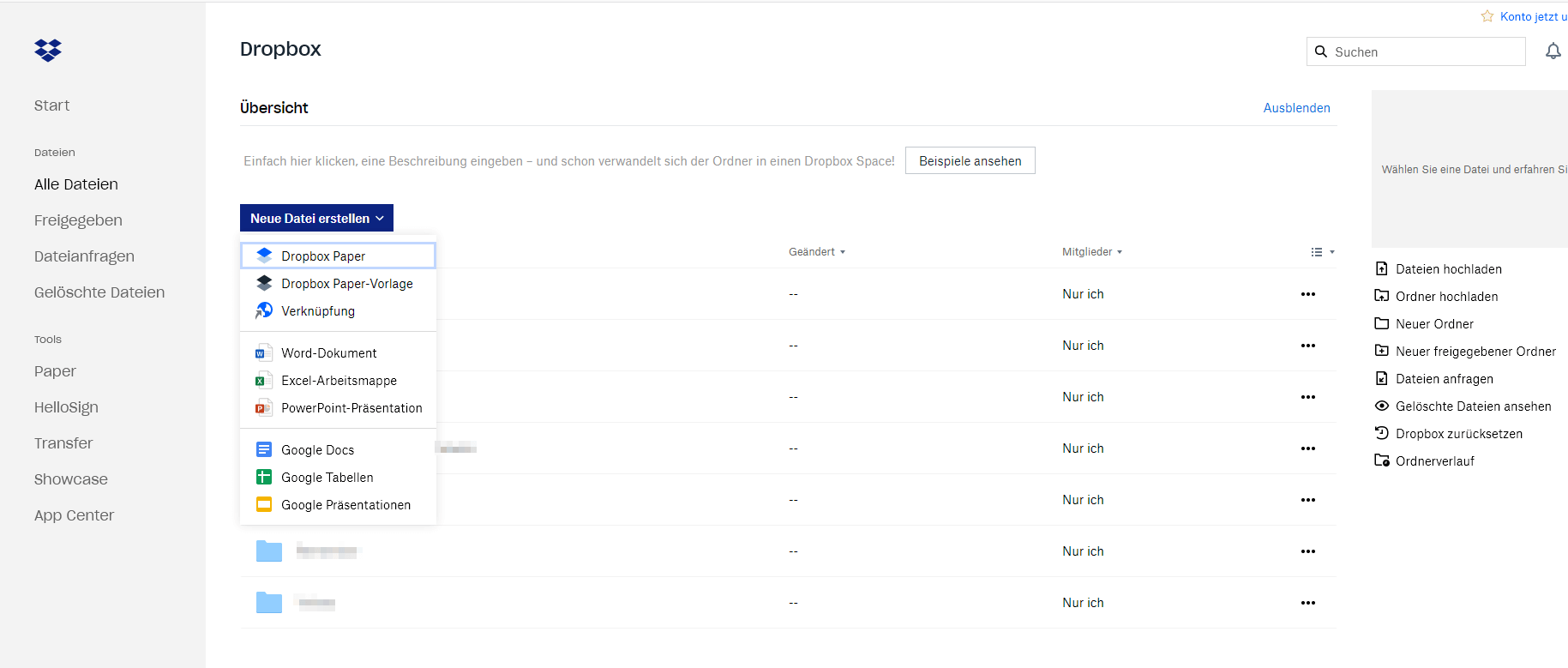Click the Ausblenden link
Image resolution: width=1568 pixels, height=668 pixels.
click(1296, 107)
